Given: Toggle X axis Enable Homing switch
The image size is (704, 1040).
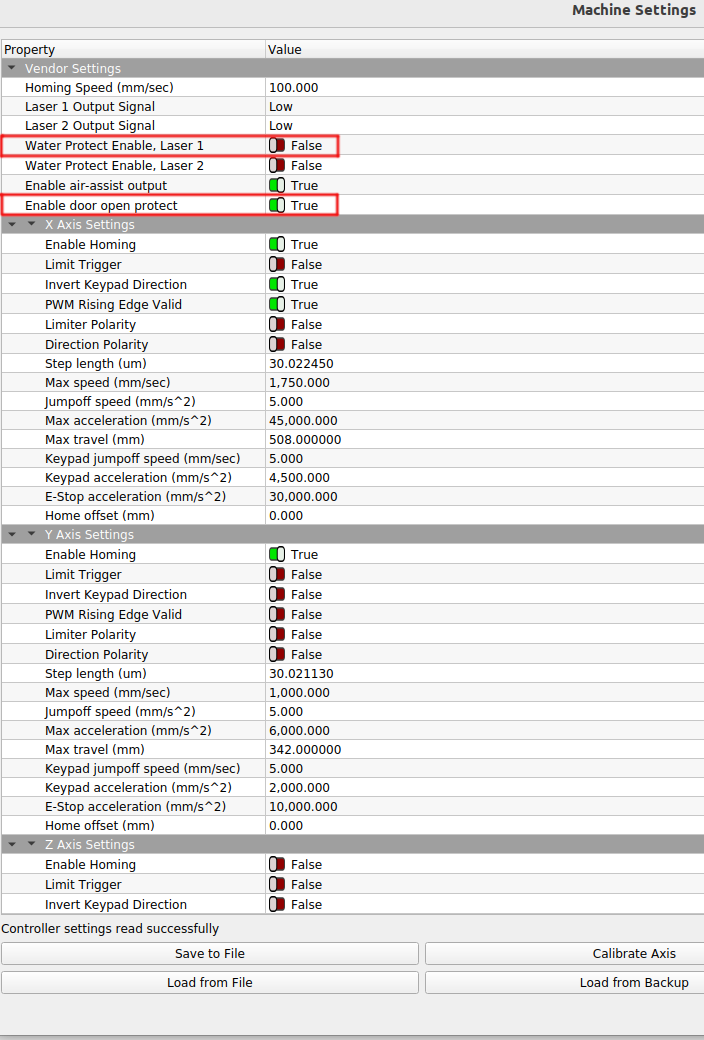Looking at the screenshot, I should pyautogui.click(x=277, y=245).
